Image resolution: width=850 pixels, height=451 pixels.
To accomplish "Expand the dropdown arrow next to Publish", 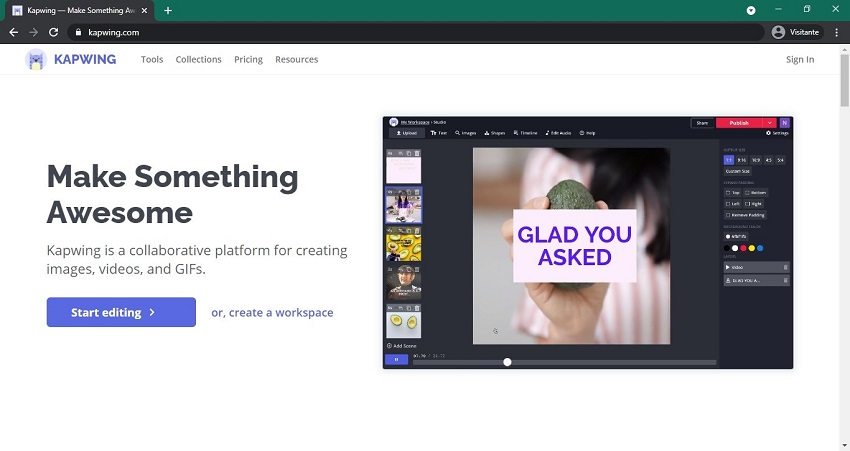I will pyautogui.click(x=771, y=122).
